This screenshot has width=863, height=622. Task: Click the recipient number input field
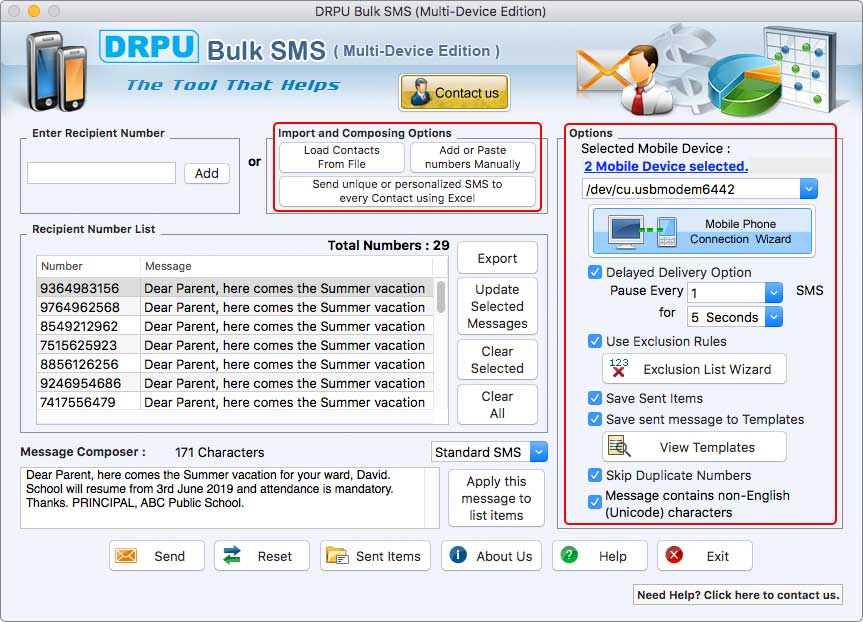(101, 173)
